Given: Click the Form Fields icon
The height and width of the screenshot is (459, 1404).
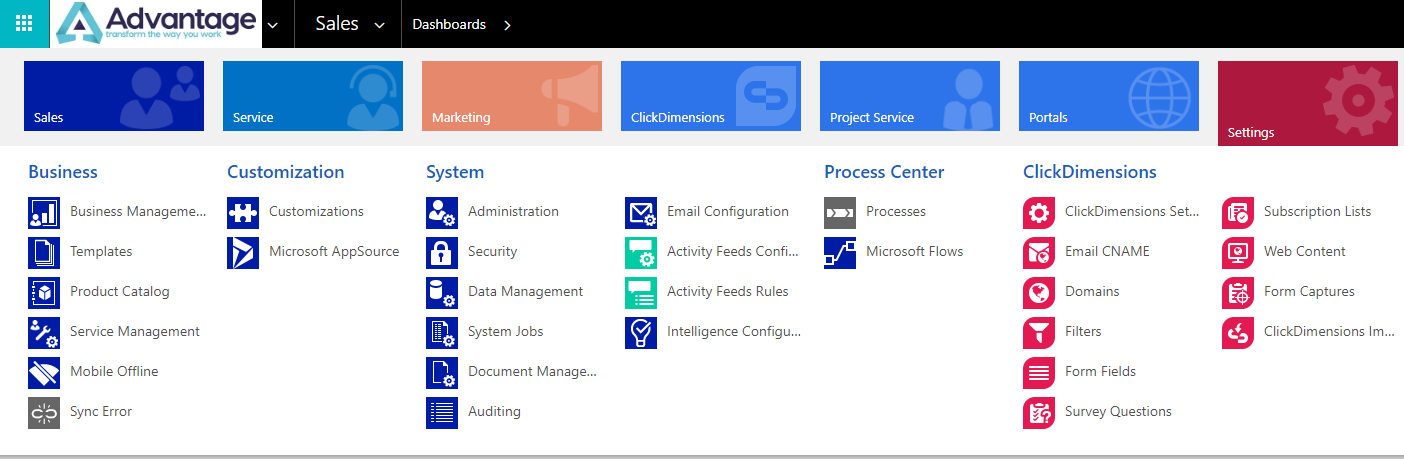Looking at the screenshot, I should click(x=1039, y=373).
